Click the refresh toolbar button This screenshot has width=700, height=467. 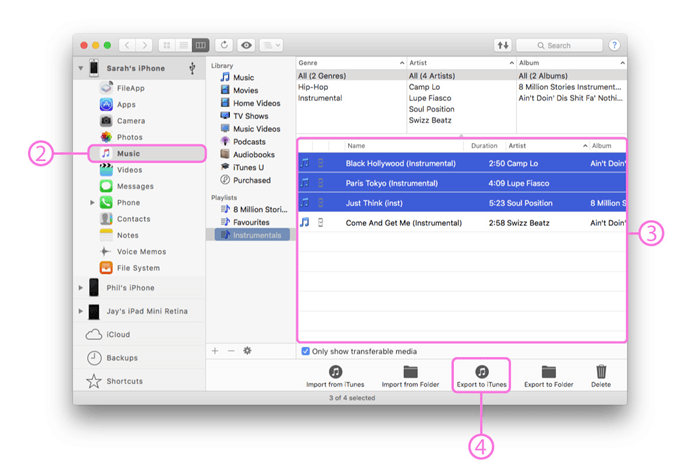point(224,45)
